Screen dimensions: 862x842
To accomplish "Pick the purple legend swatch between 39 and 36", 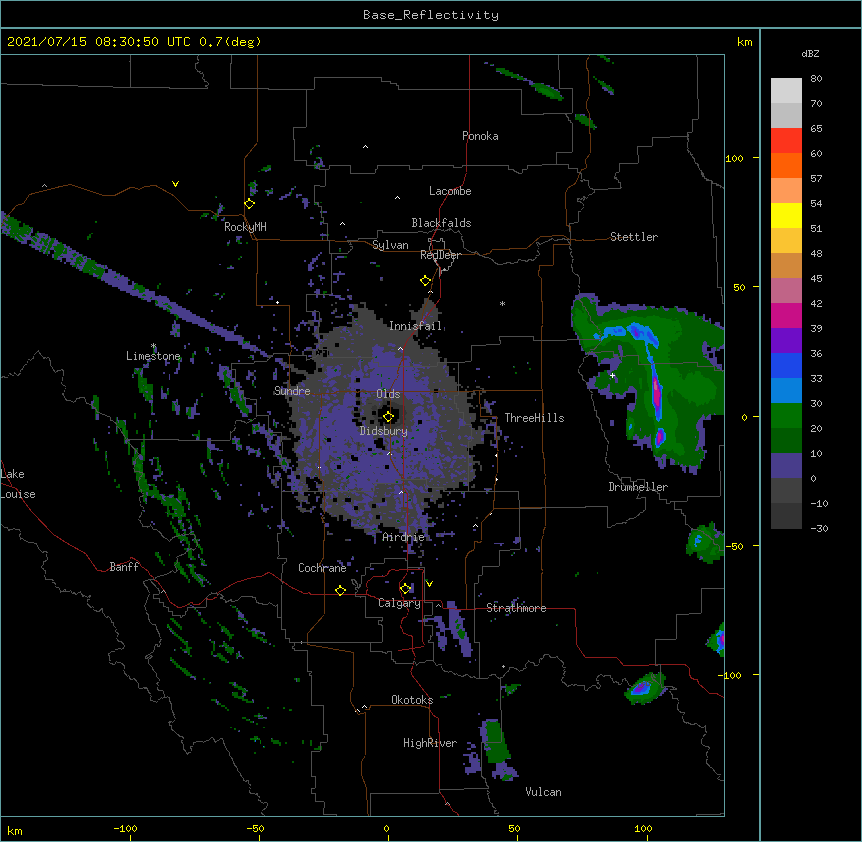I will tap(786, 341).
